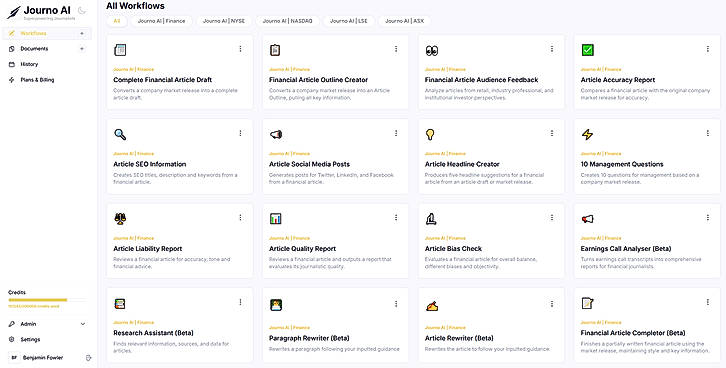
Task: Click the 10 Management Questions lightning icon
Action: pyautogui.click(x=587, y=134)
